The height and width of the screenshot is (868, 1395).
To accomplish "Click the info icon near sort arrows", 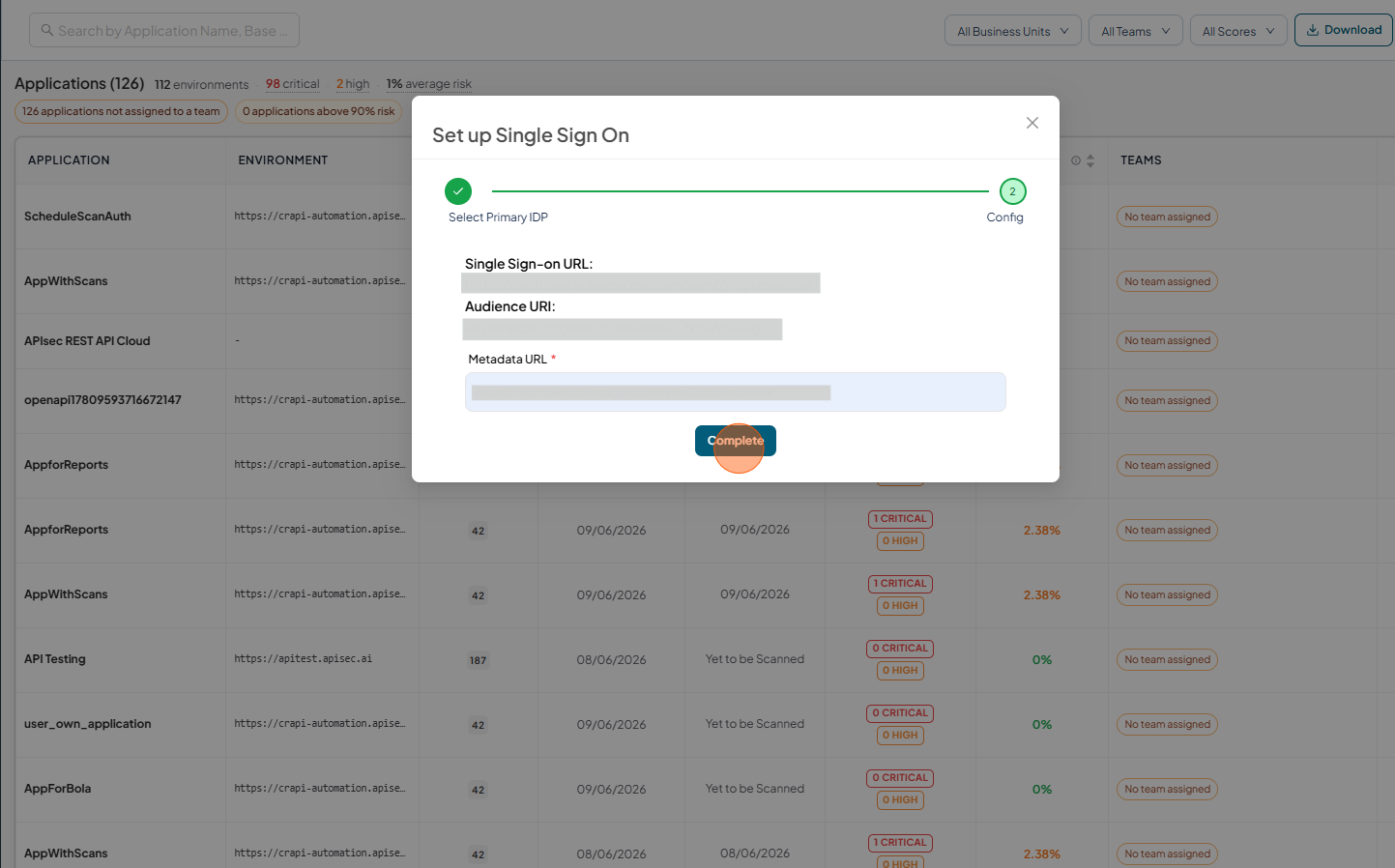I will (1076, 160).
